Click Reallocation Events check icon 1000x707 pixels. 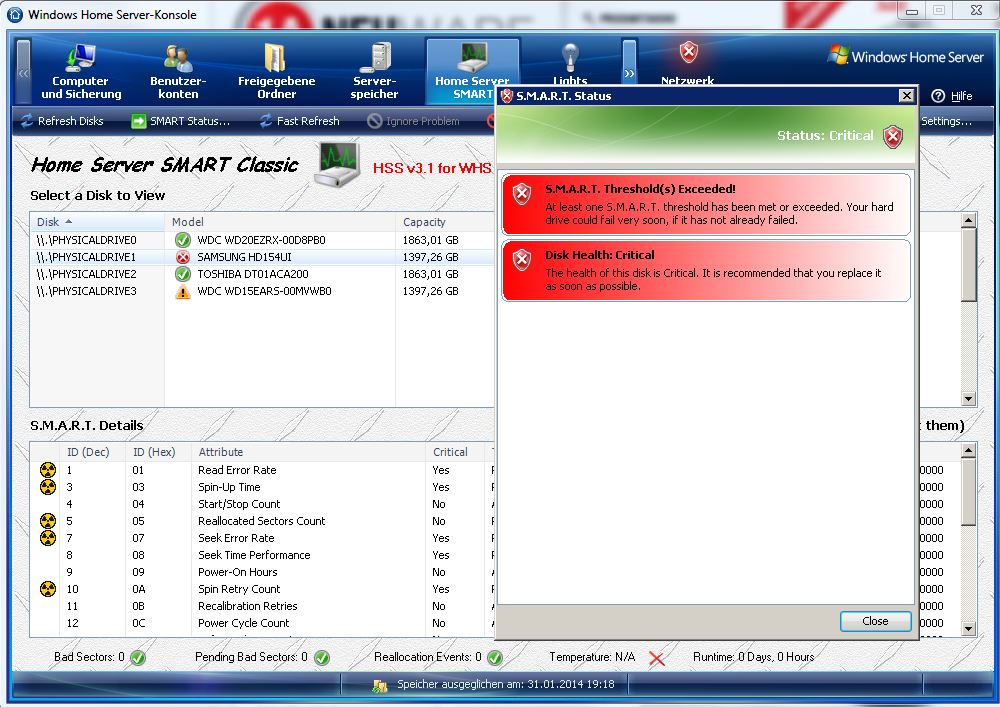tap(495, 657)
